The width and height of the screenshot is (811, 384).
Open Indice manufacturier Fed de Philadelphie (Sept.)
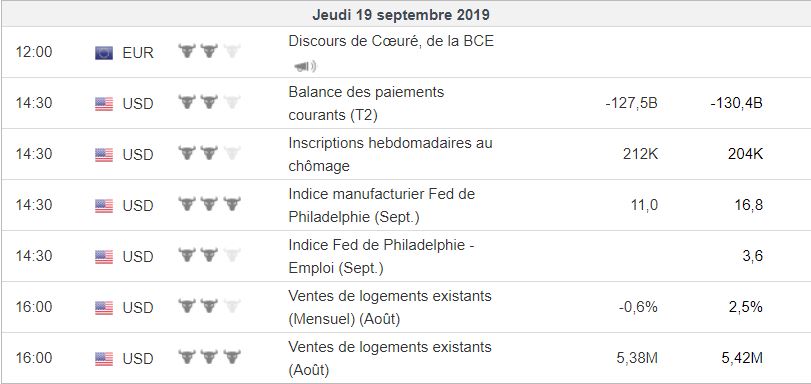[x=382, y=205]
